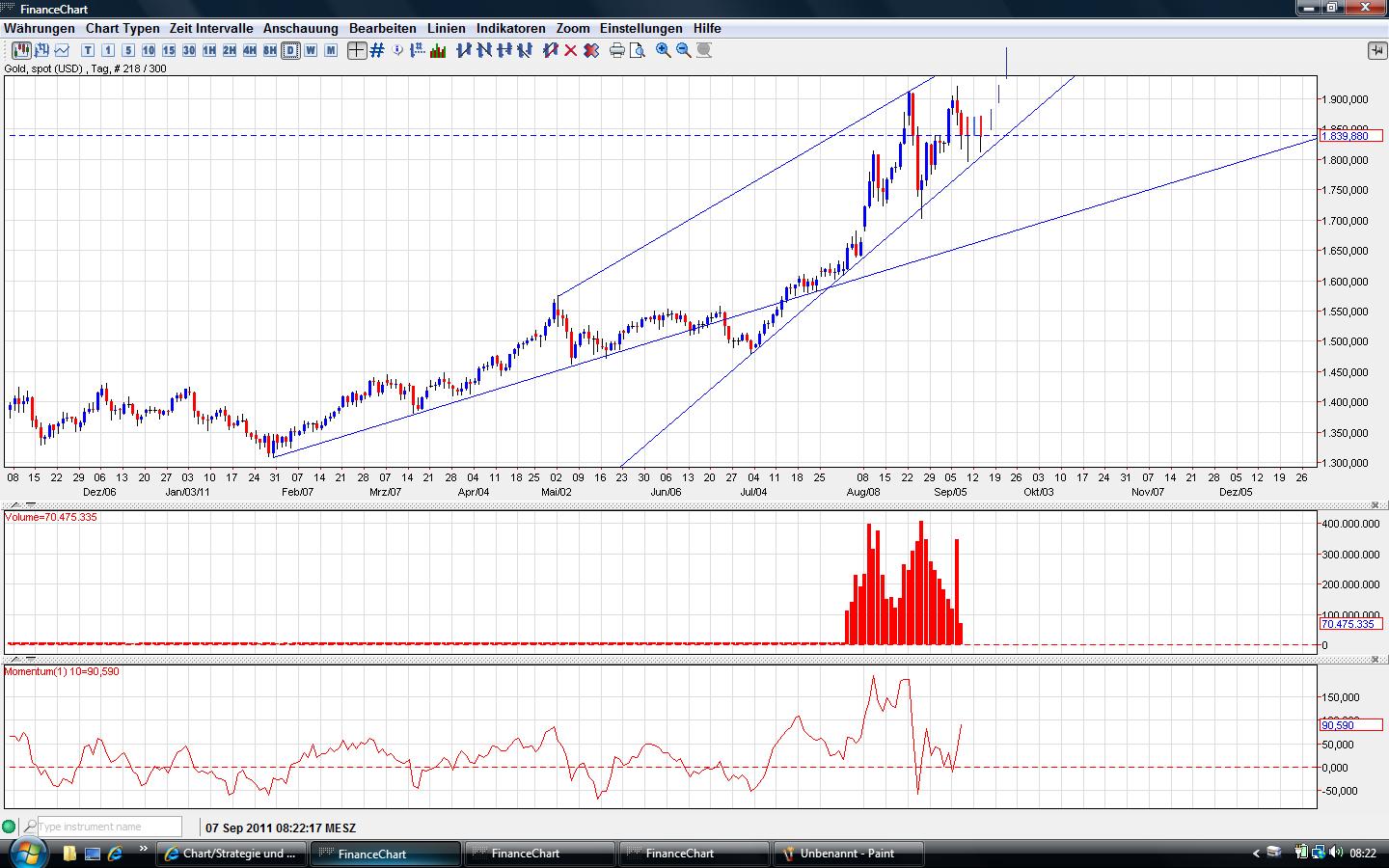Click the bold red X delete-all icon

[591, 50]
